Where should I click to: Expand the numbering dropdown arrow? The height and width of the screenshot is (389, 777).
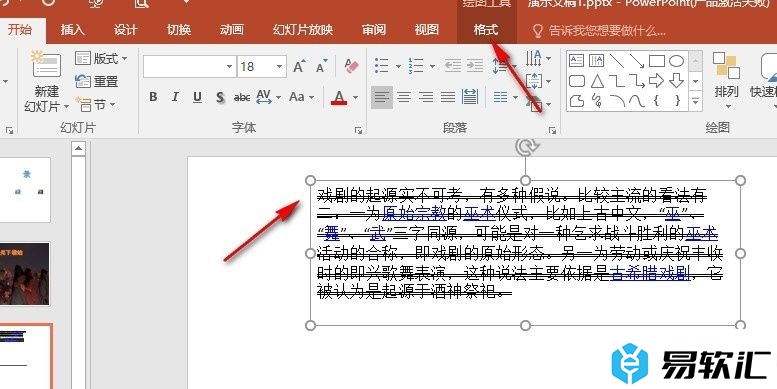click(x=432, y=66)
